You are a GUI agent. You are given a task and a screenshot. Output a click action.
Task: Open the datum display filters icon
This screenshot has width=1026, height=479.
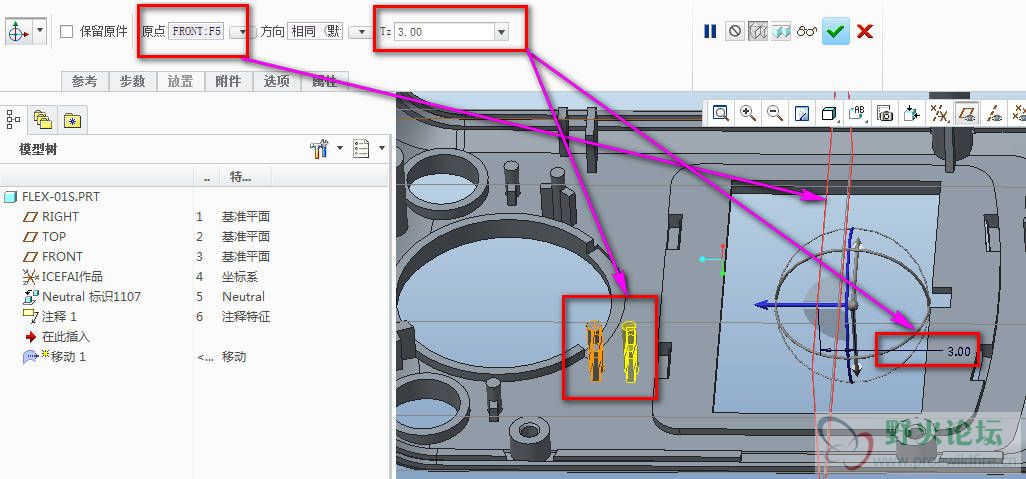click(x=940, y=114)
